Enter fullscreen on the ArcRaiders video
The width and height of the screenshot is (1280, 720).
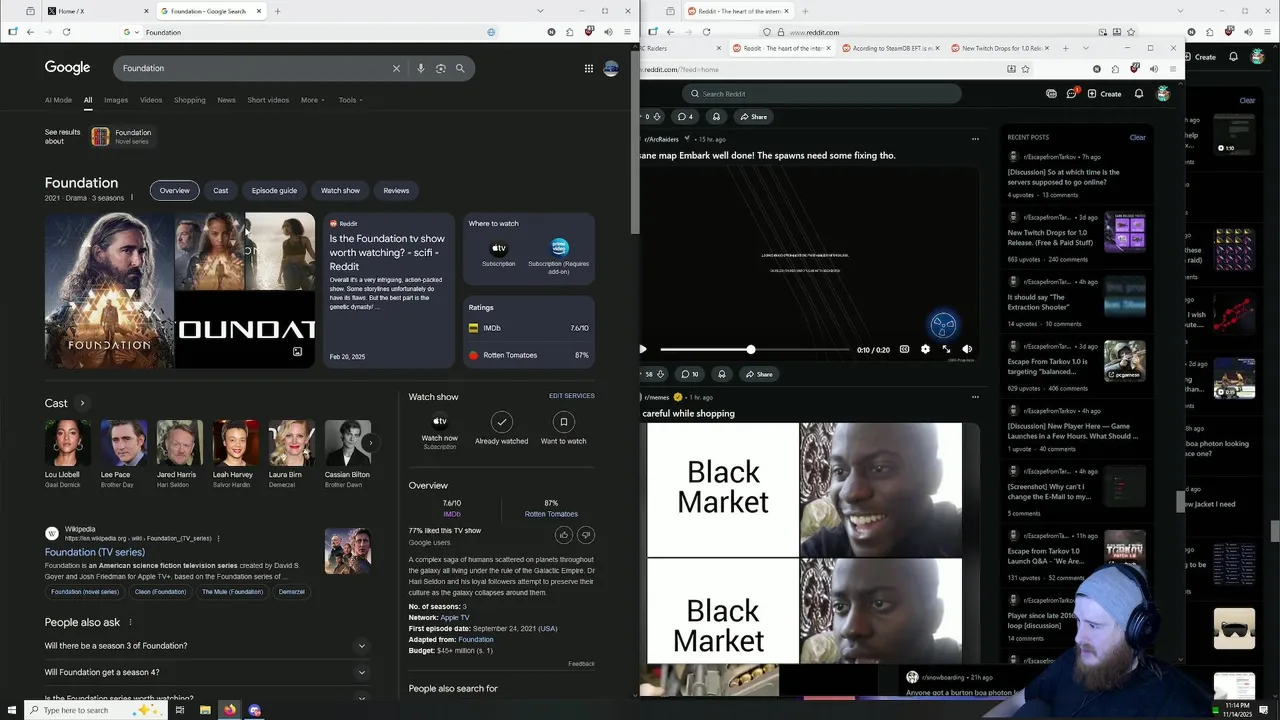tap(946, 349)
